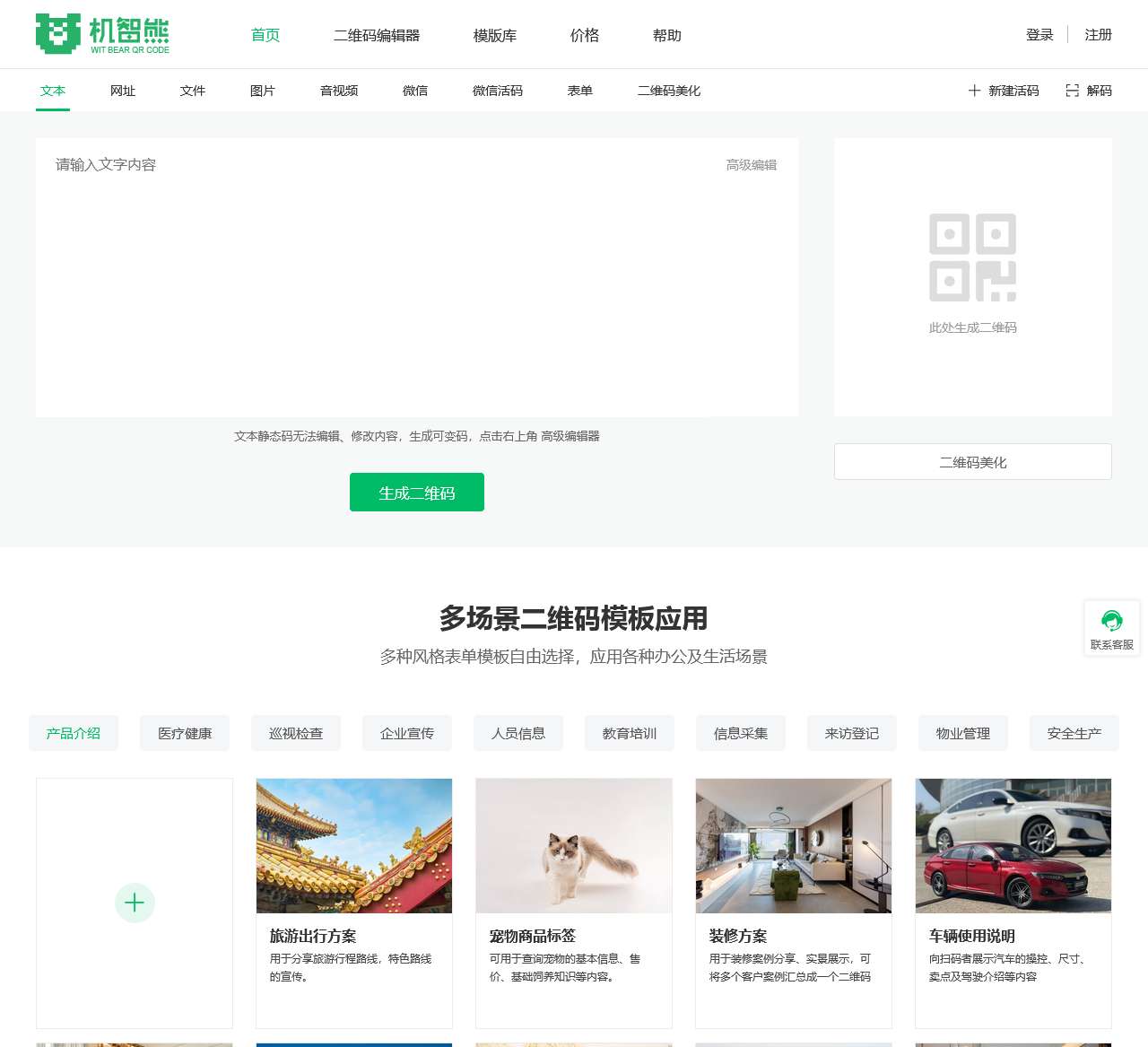
Task: Click the 解码 decode icon
Action: 1074,91
